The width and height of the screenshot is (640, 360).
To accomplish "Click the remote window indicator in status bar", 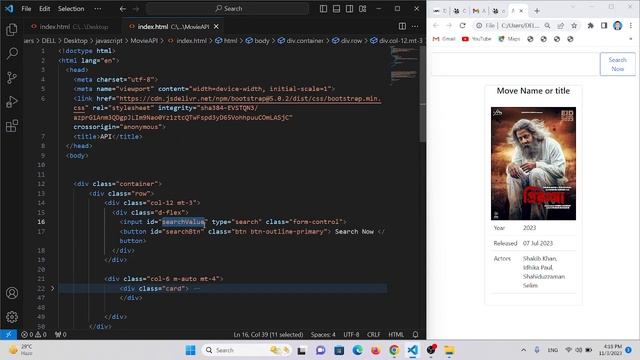I will [x=8, y=335].
